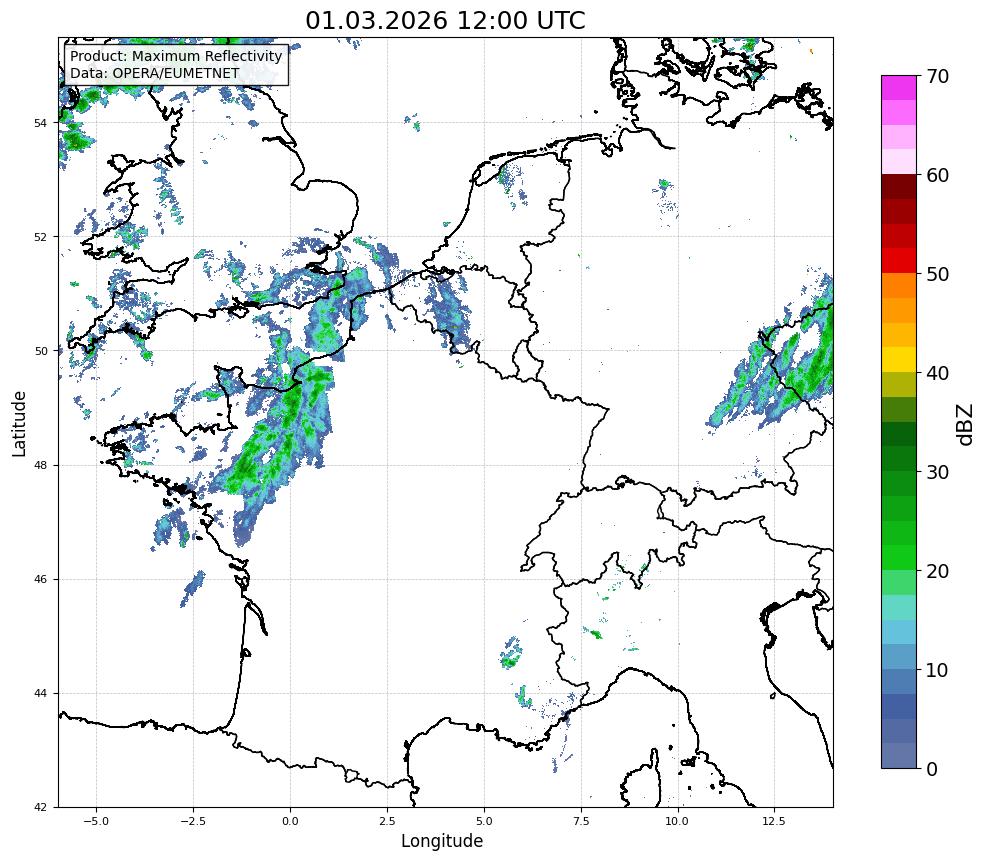The width and height of the screenshot is (985, 860).
Task: Click the longitude tick label 10.0
Action: pyautogui.click(x=677, y=821)
